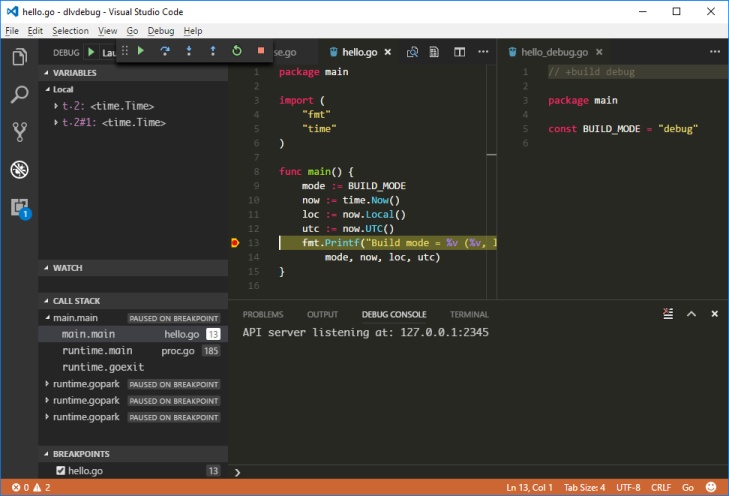729x496 pixels.
Task: Switch to the TERMINAL panel tab
Action: coord(469,314)
